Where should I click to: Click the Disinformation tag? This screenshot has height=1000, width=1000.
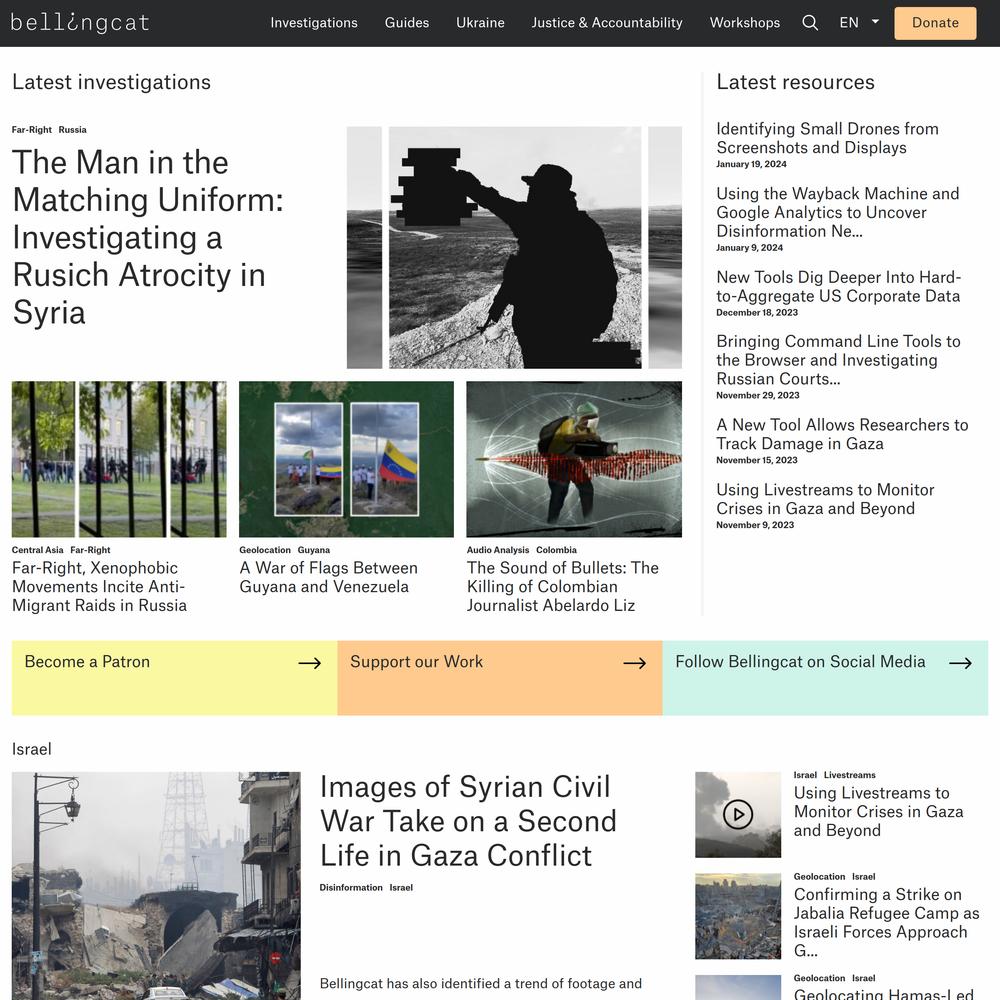351,887
